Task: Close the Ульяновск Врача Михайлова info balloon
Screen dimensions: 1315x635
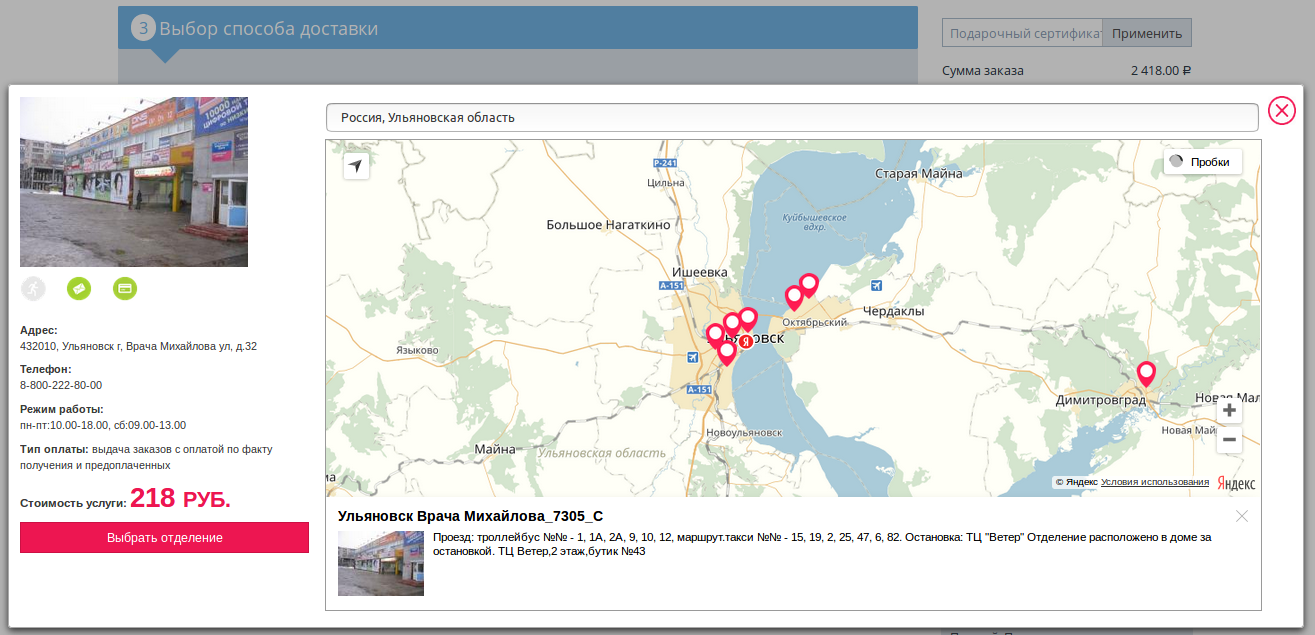Action: click(1241, 516)
